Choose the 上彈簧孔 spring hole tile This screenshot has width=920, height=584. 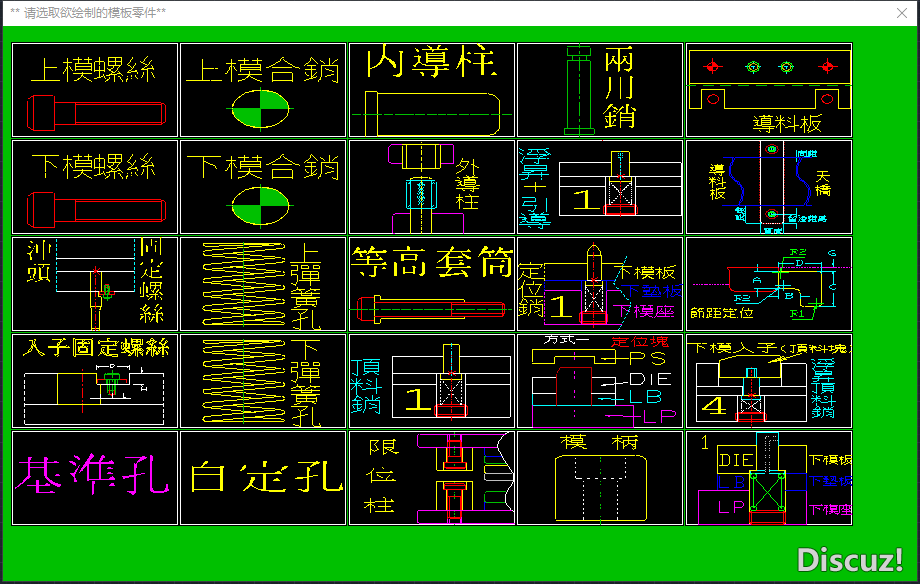point(263,284)
